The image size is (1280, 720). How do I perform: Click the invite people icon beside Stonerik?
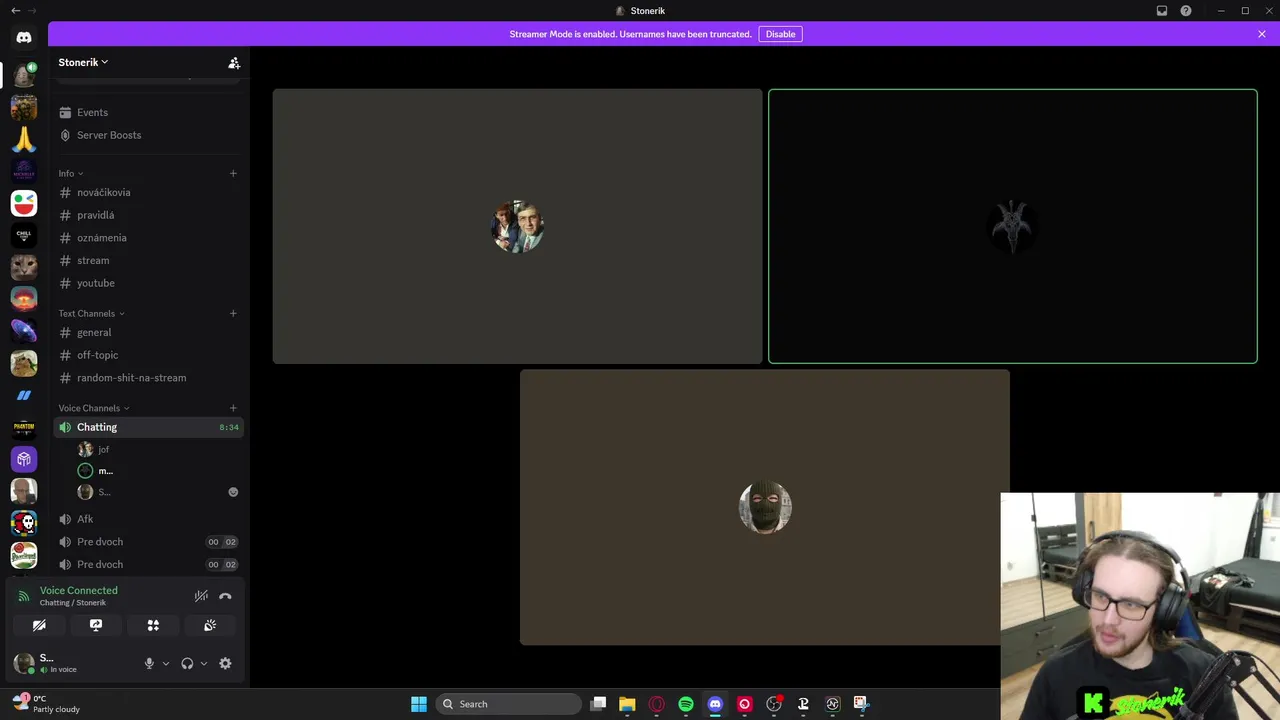[234, 63]
